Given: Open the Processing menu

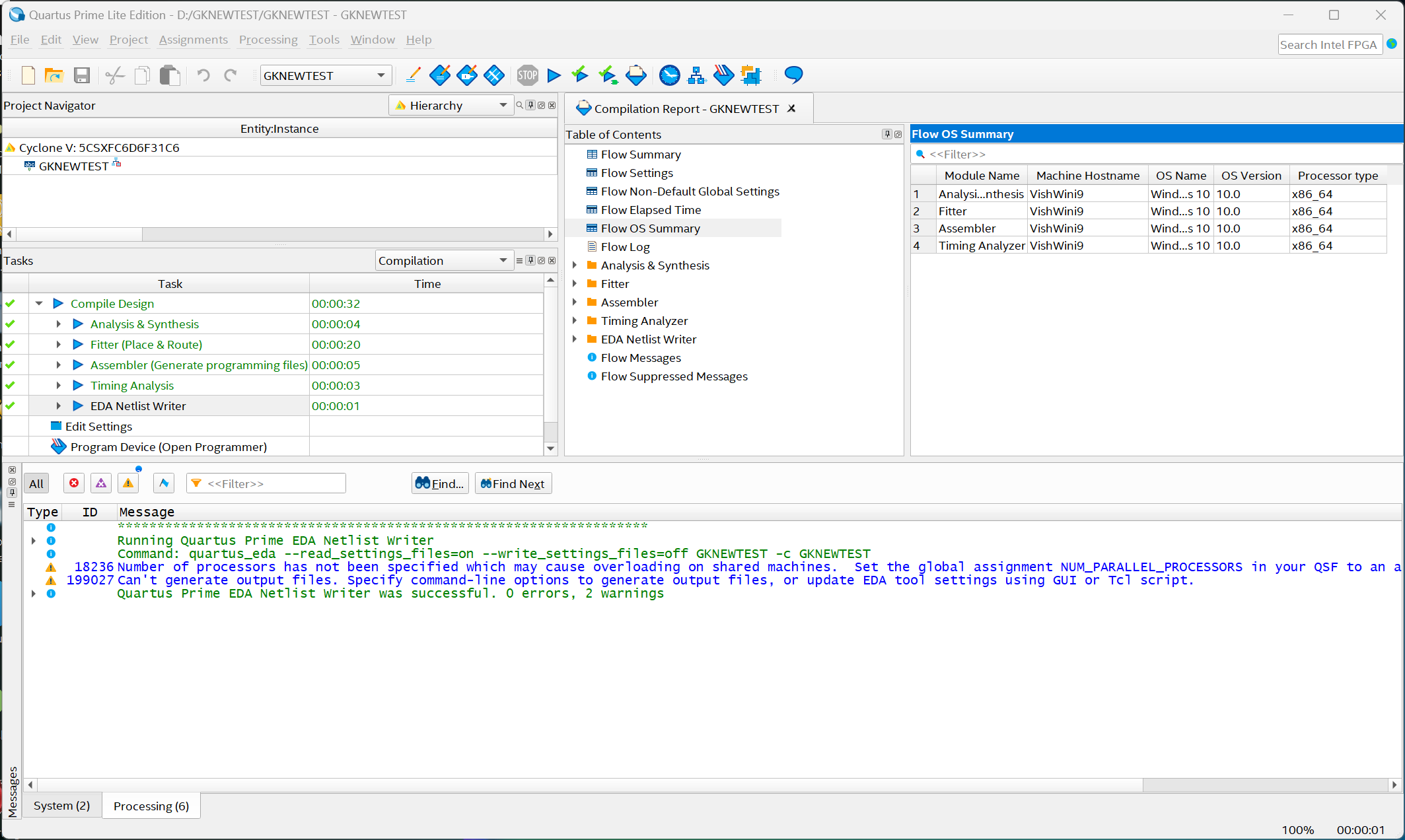Looking at the screenshot, I should [x=268, y=40].
